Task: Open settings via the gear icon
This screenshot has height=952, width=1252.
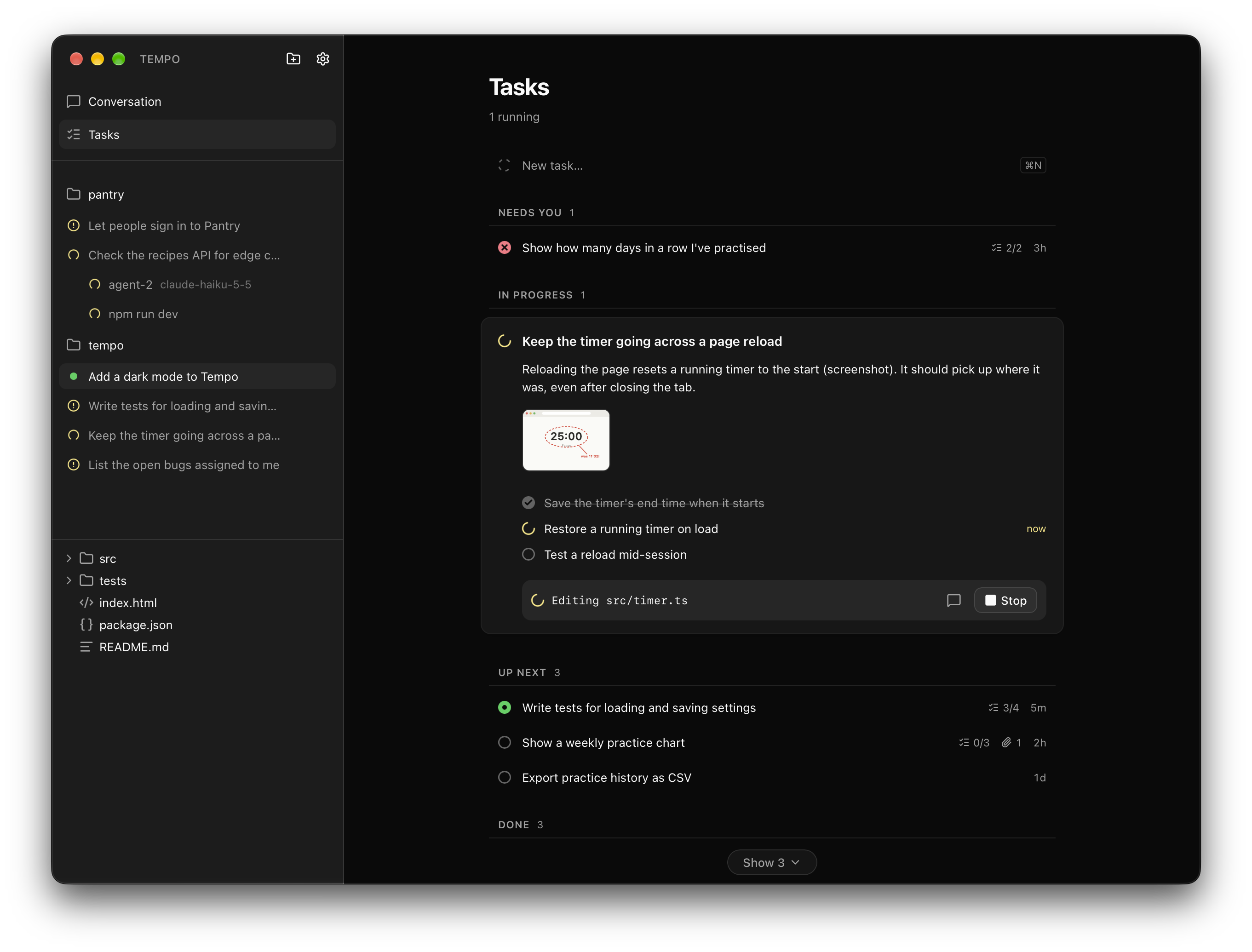Action: tap(322, 59)
